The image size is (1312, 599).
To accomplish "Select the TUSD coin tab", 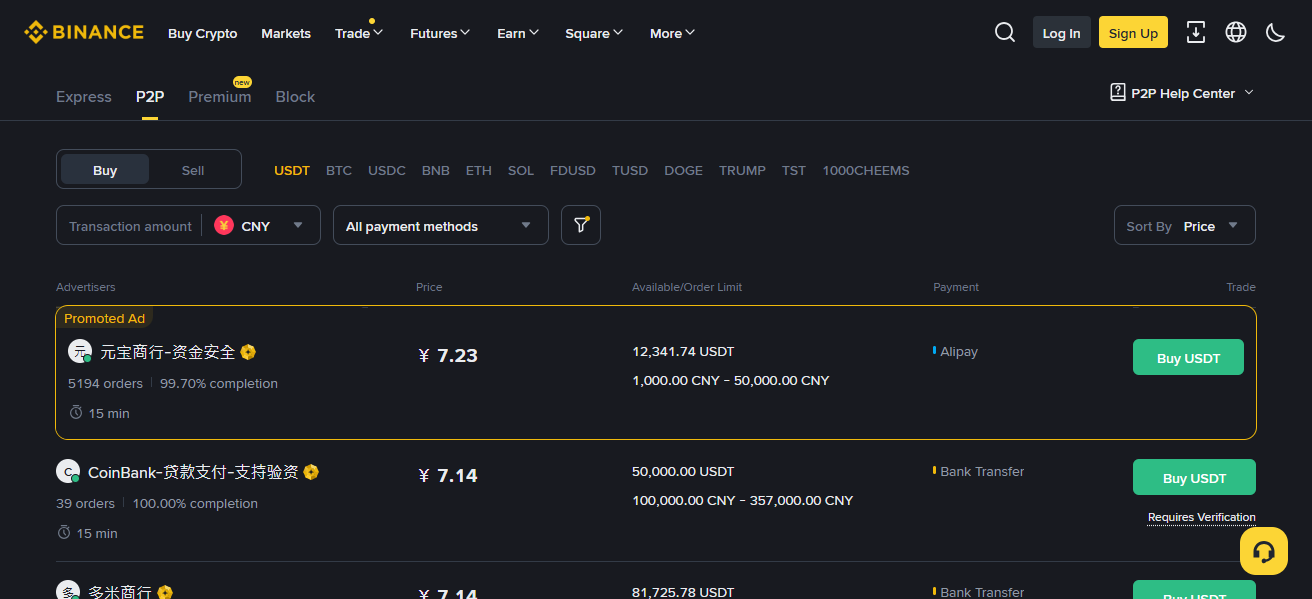I will [630, 170].
